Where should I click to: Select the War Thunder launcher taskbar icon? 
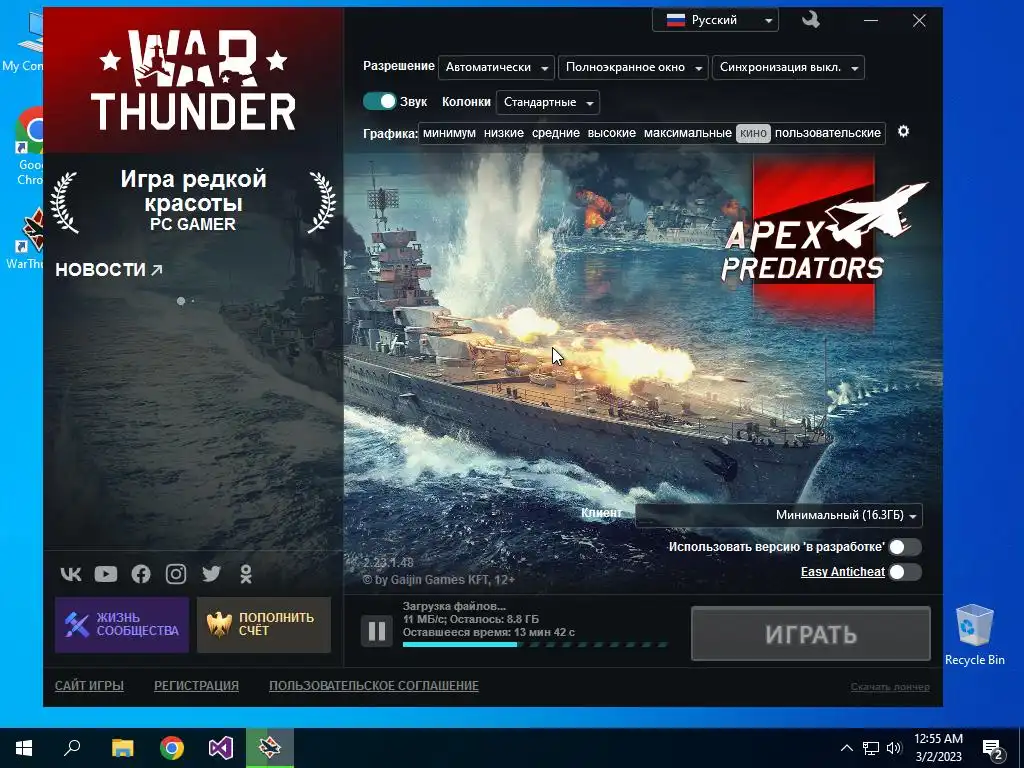point(270,748)
